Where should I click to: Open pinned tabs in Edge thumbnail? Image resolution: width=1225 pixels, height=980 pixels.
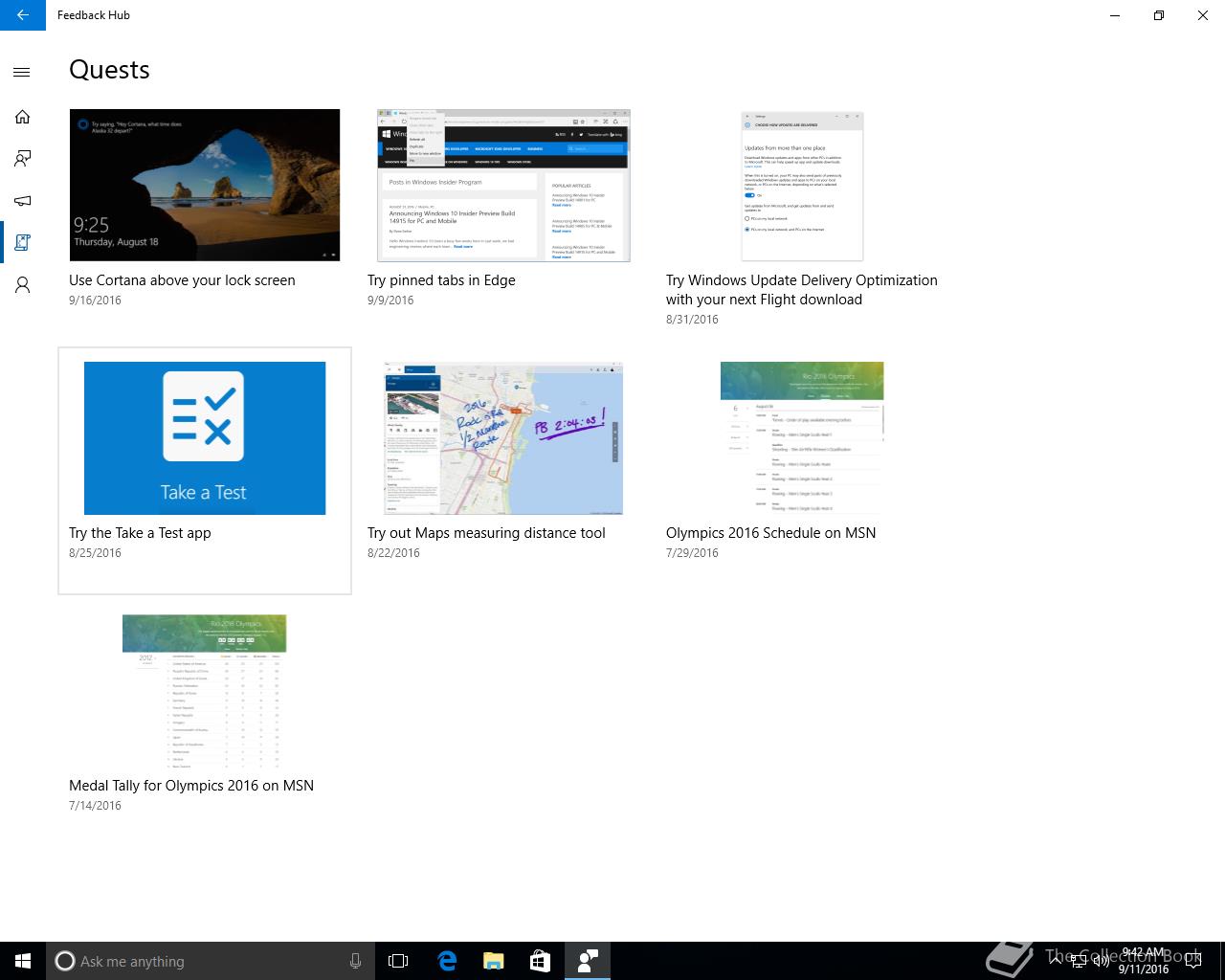click(503, 185)
